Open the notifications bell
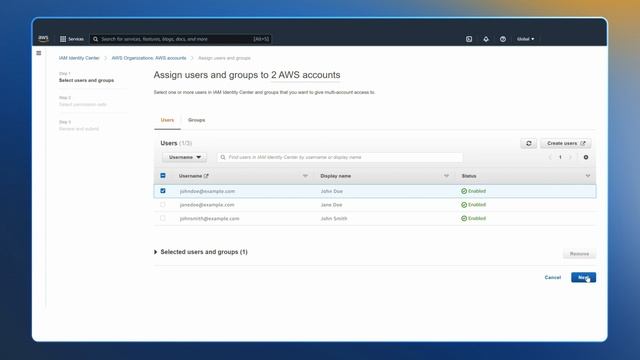This screenshot has height=360, width=640. point(486,39)
